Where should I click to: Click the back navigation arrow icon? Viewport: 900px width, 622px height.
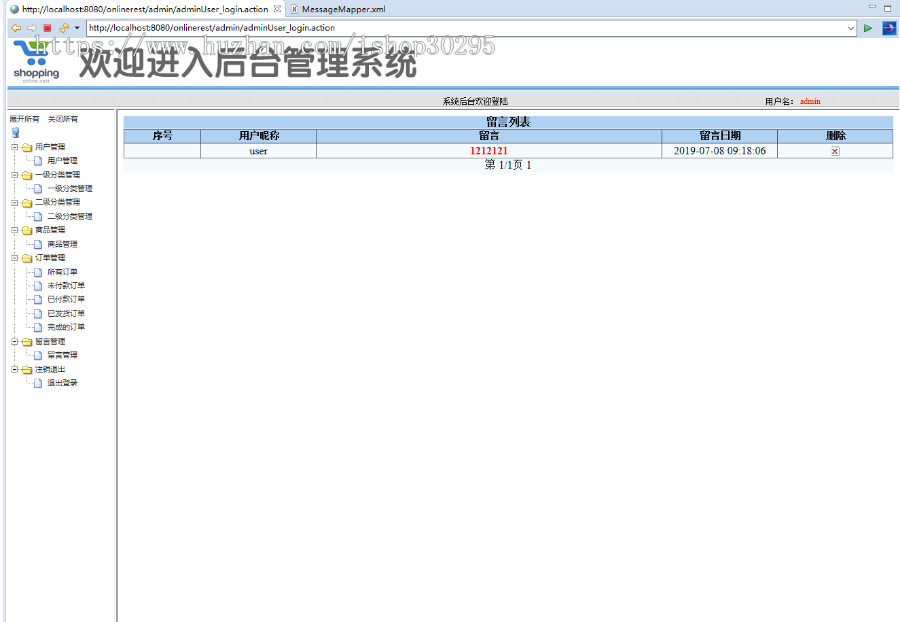point(16,27)
